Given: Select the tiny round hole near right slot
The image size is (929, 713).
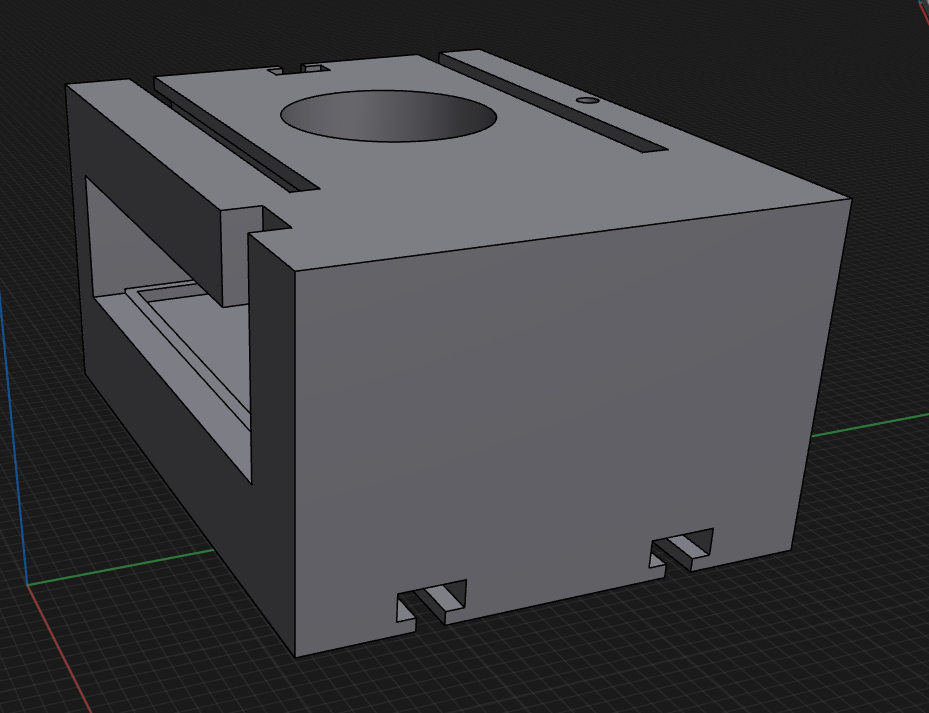Looking at the screenshot, I should pos(588,100).
